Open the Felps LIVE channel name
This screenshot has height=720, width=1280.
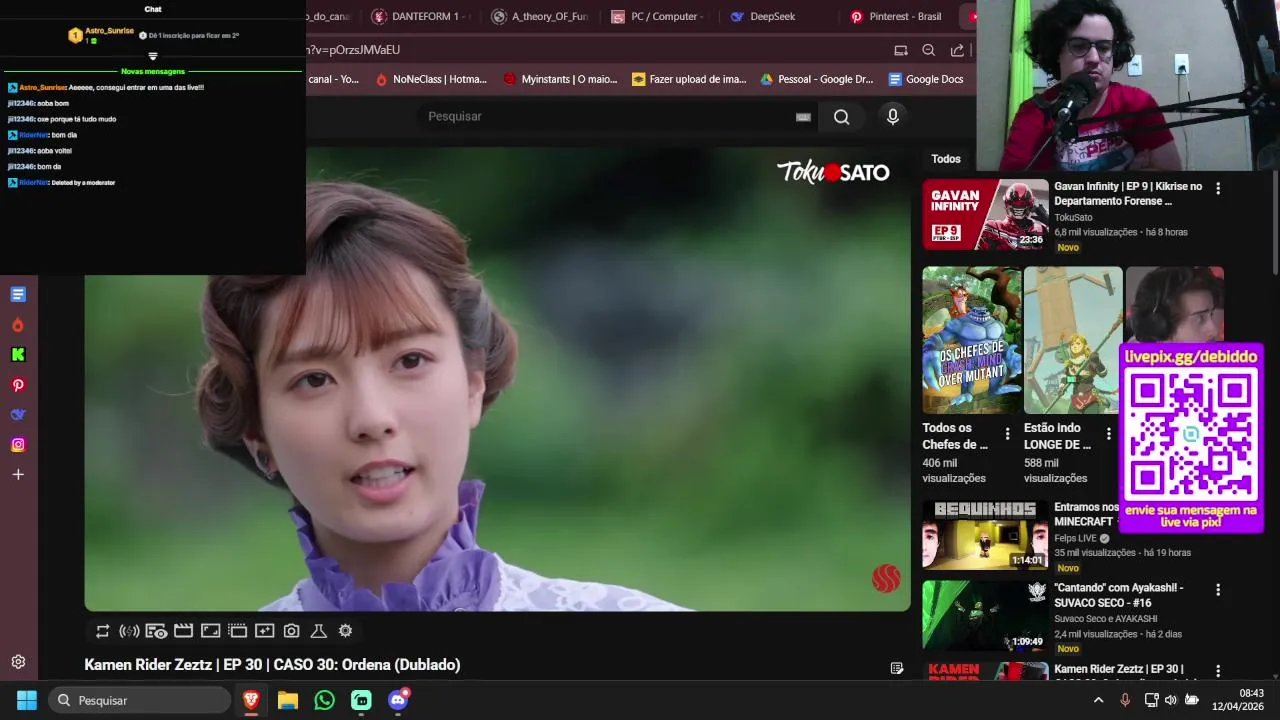[1075, 538]
